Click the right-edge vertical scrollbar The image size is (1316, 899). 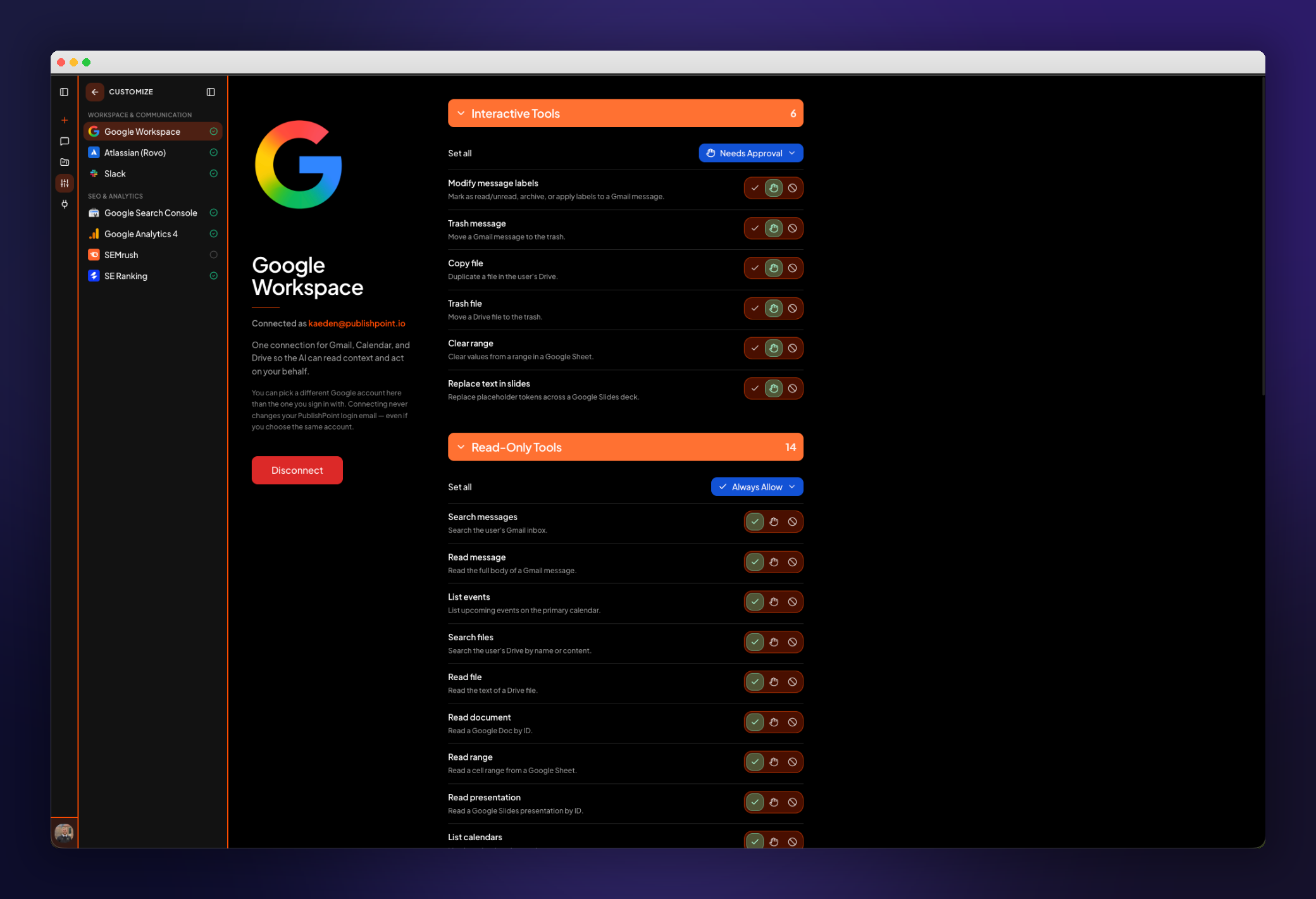1263,237
